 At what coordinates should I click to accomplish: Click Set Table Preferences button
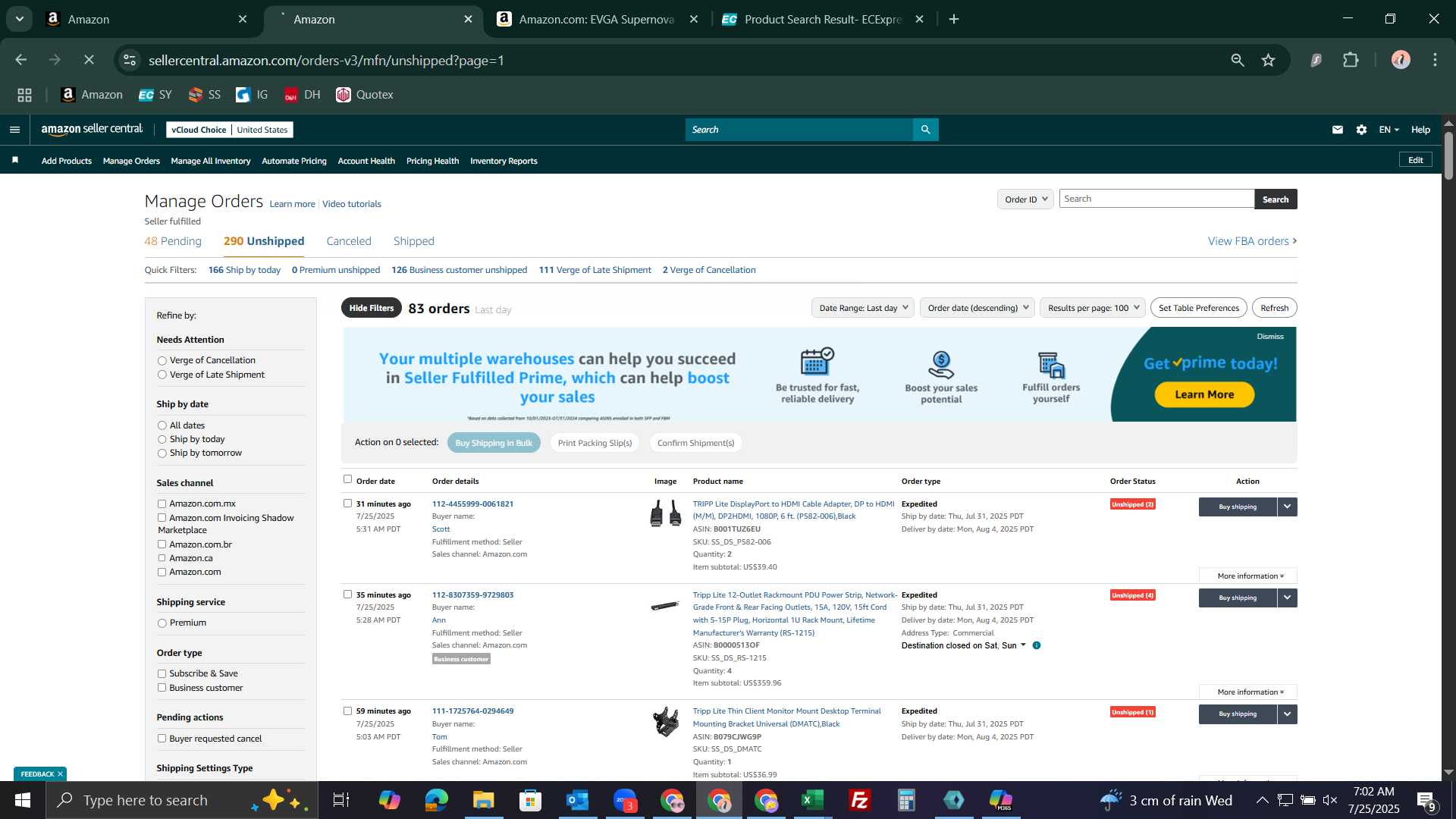coord(1198,308)
